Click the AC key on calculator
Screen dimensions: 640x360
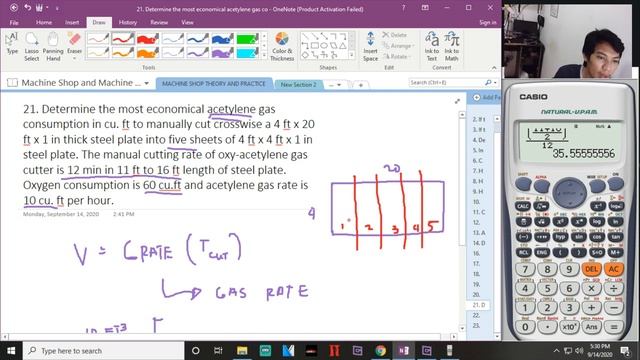click(613, 269)
